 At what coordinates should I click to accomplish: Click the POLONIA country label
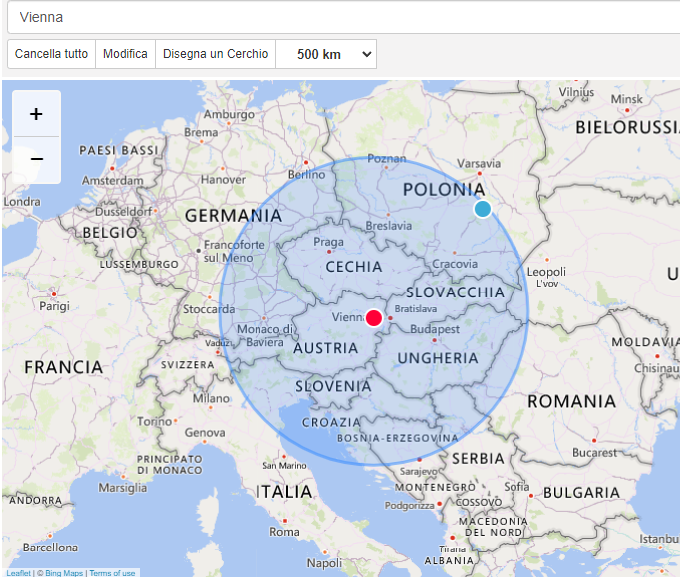[443, 189]
